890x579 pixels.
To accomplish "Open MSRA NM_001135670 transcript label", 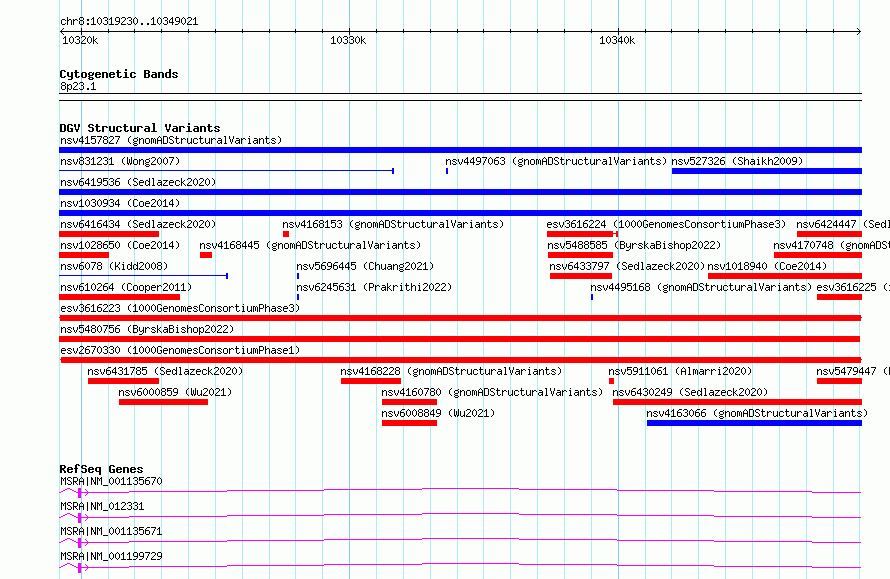I will [111, 481].
